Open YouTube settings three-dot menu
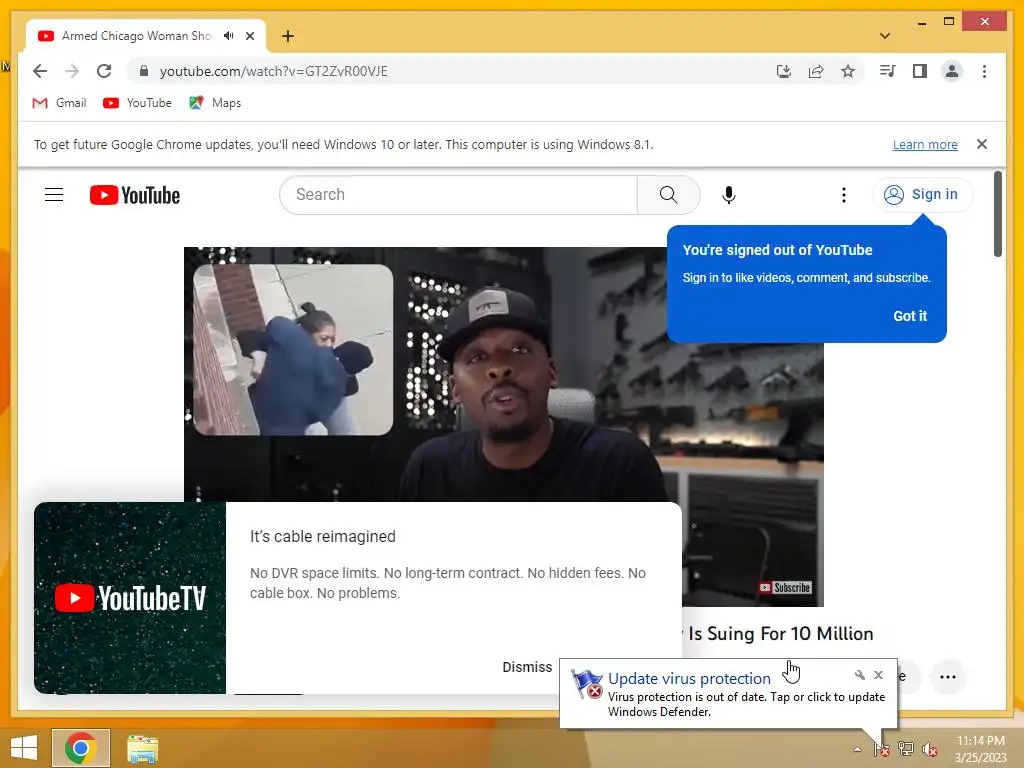The width and height of the screenshot is (1024, 768). point(844,195)
